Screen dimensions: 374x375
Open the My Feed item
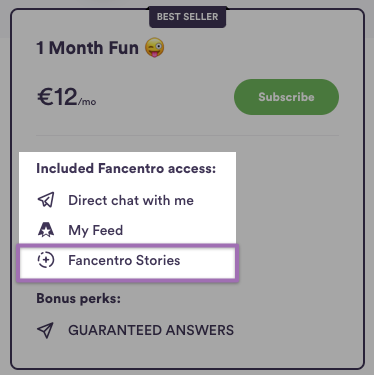pos(96,230)
